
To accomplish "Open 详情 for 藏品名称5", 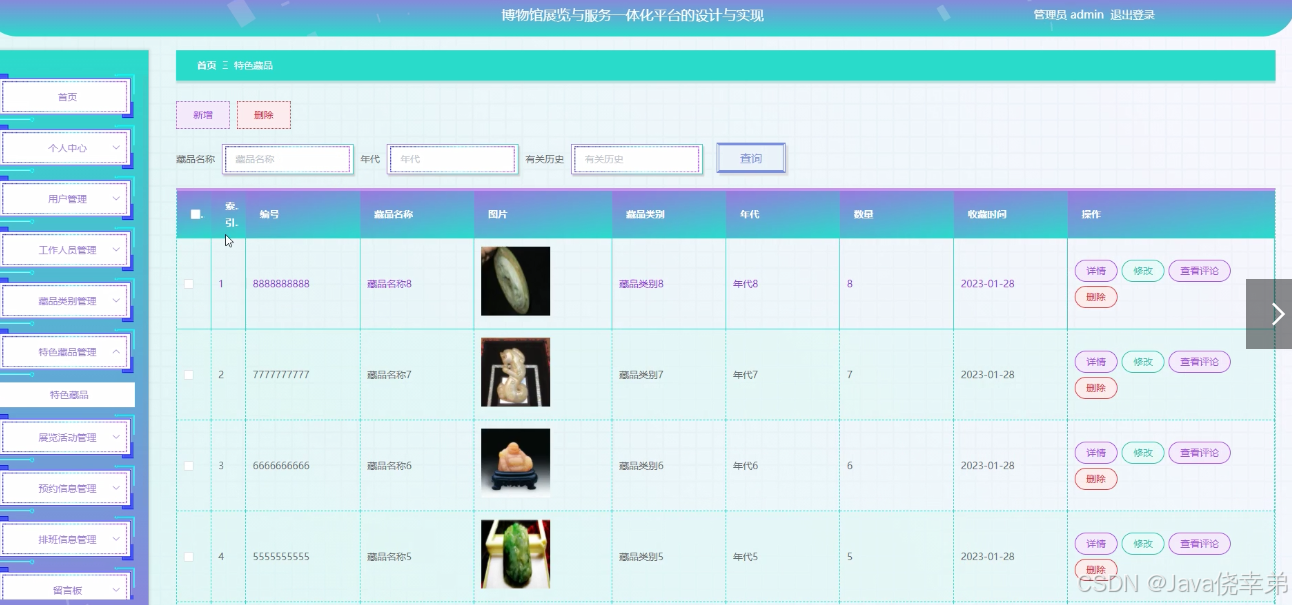I will click(x=1096, y=544).
